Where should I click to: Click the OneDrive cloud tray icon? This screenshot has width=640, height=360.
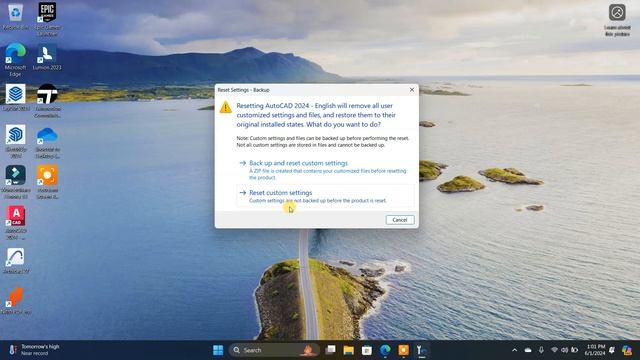(x=528, y=350)
